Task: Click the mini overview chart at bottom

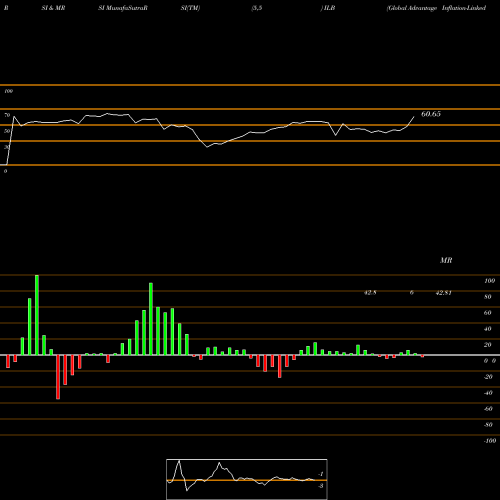Action: coord(247,479)
